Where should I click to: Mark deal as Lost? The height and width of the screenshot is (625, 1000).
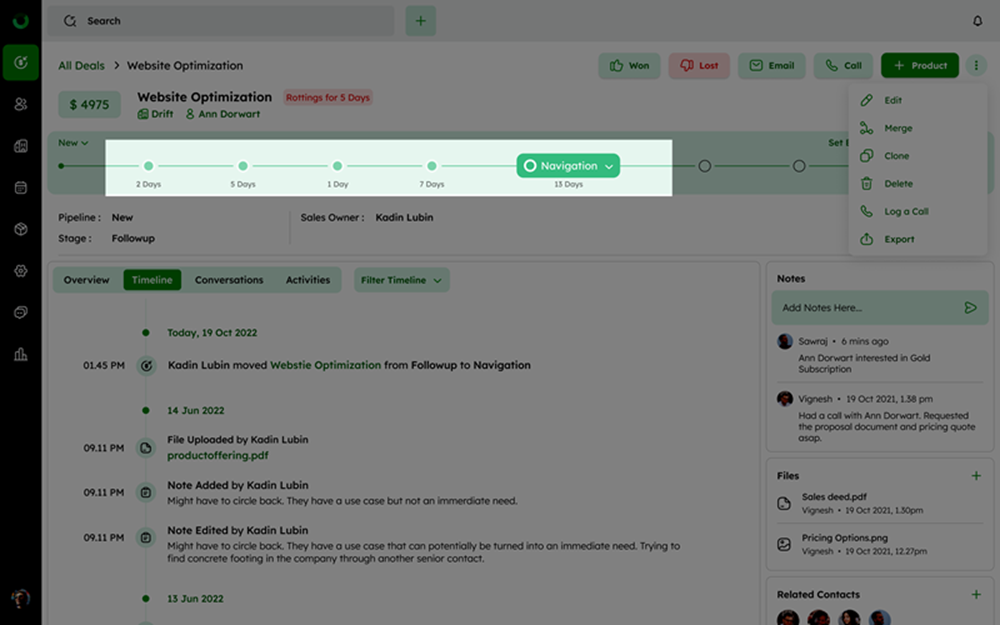(699, 66)
